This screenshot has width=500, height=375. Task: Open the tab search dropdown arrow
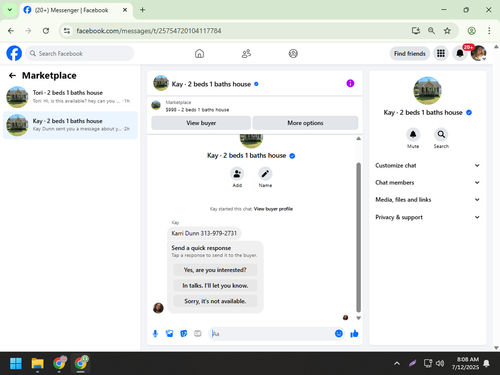click(10, 10)
